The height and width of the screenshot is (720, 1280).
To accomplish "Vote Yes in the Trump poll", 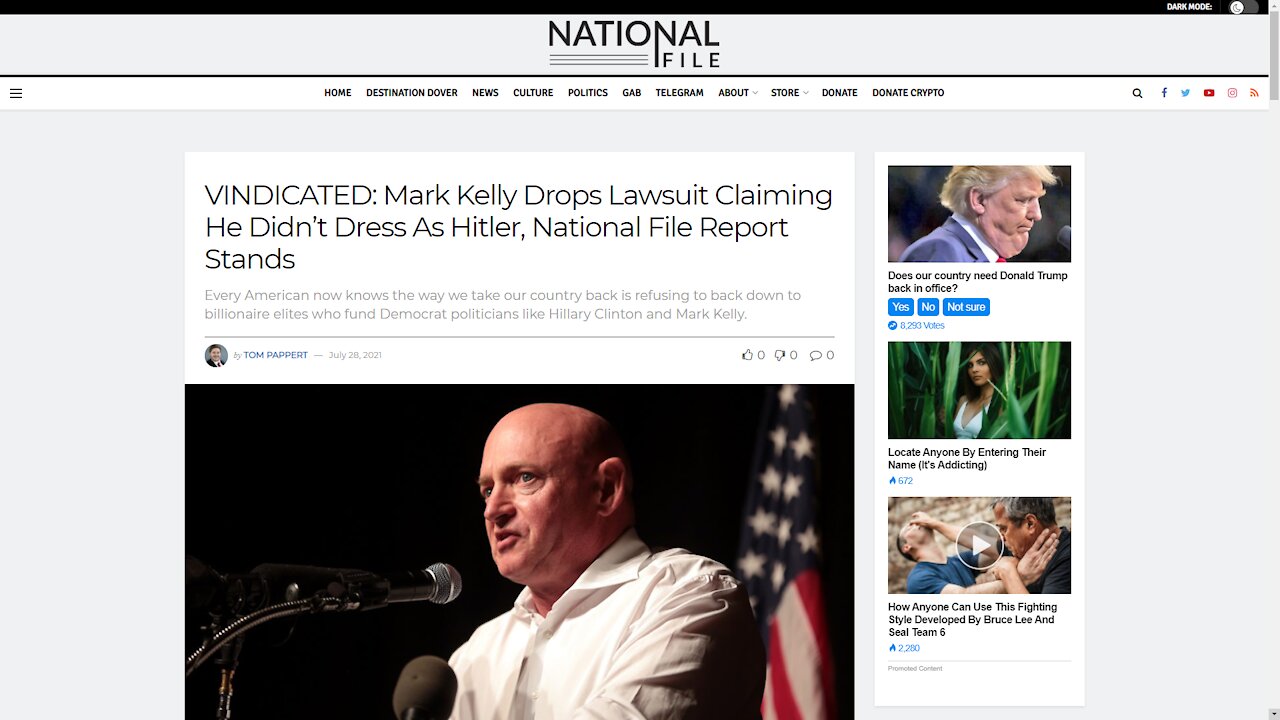I will click(x=901, y=307).
